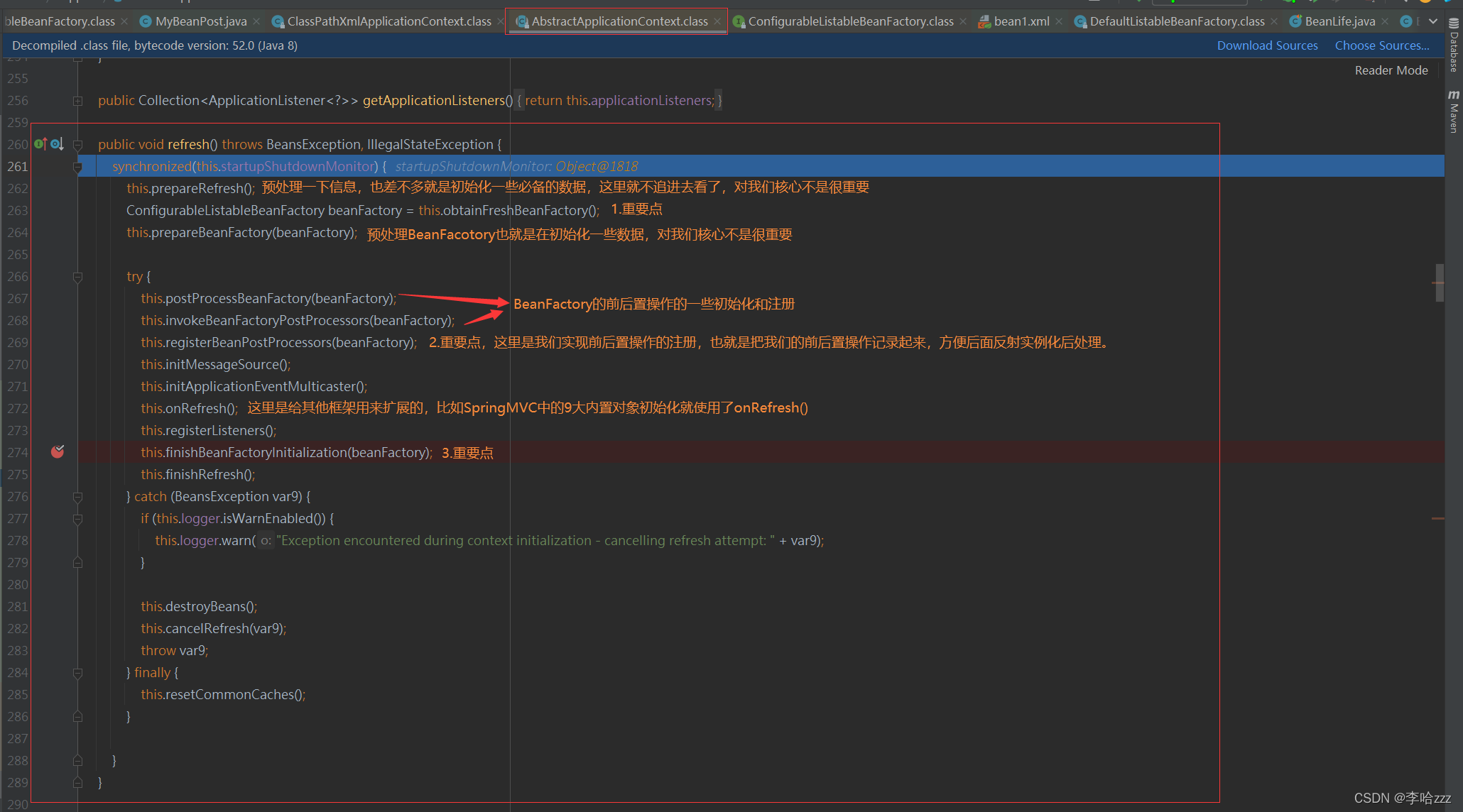Image resolution: width=1463 pixels, height=812 pixels.
Task: Toggle the breakpoint on line 274
Action: (x=58, y=452)
